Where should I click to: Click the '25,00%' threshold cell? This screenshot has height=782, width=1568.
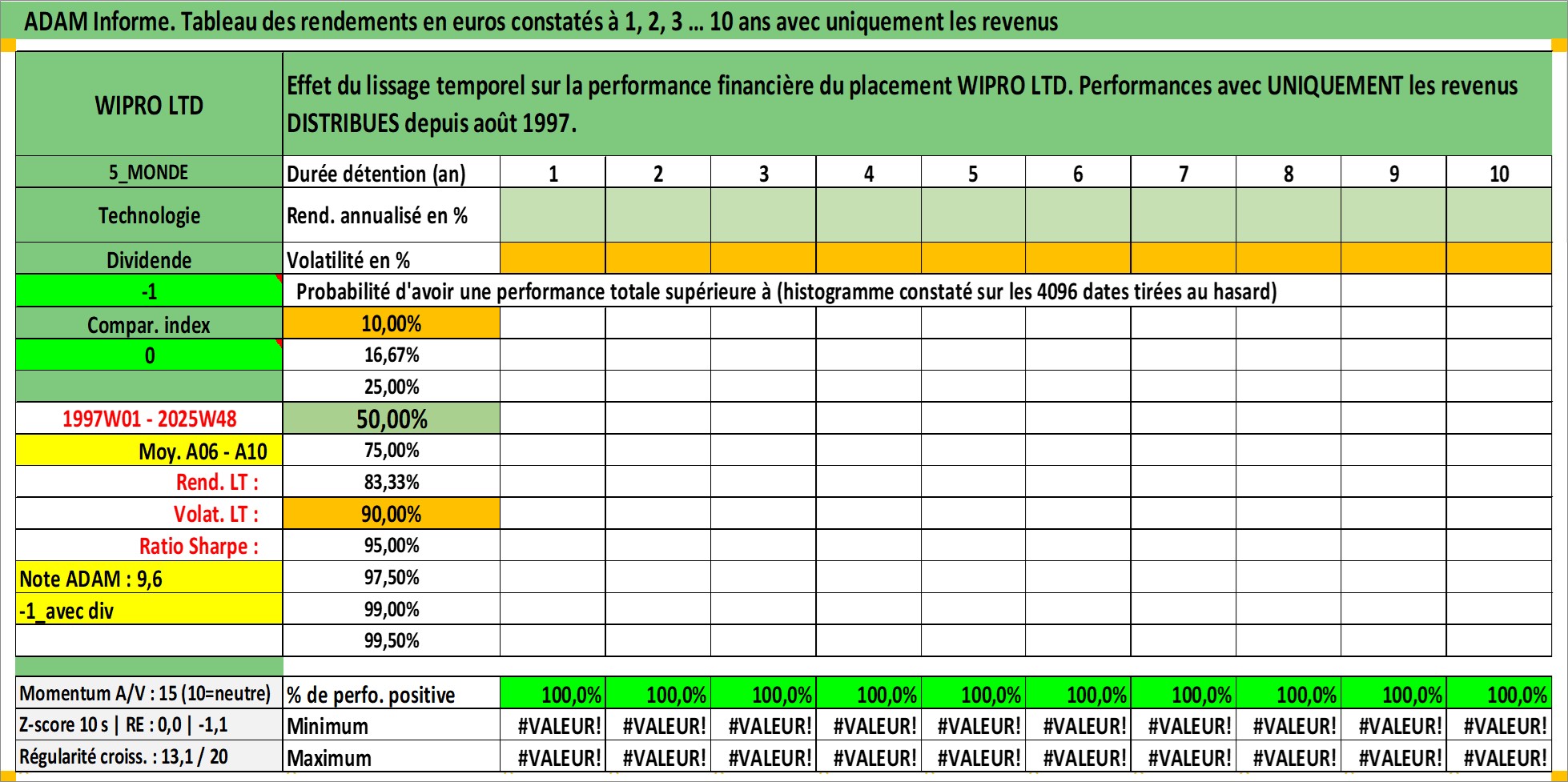click(392, 387)
